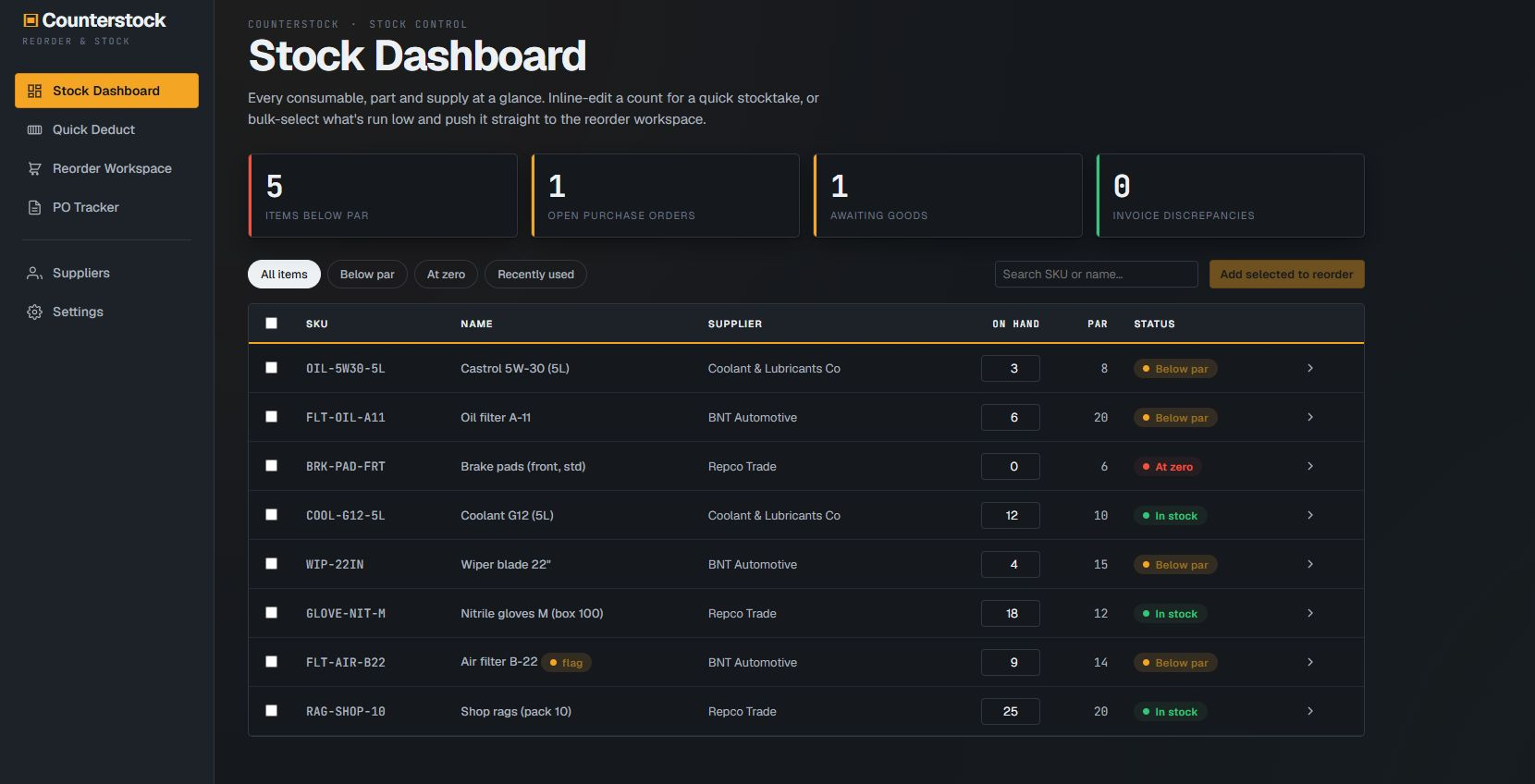Screen dimensions: 1535x784
Task: Expand the Nitrile gloves row chevron
Action: pos(1310,613)
